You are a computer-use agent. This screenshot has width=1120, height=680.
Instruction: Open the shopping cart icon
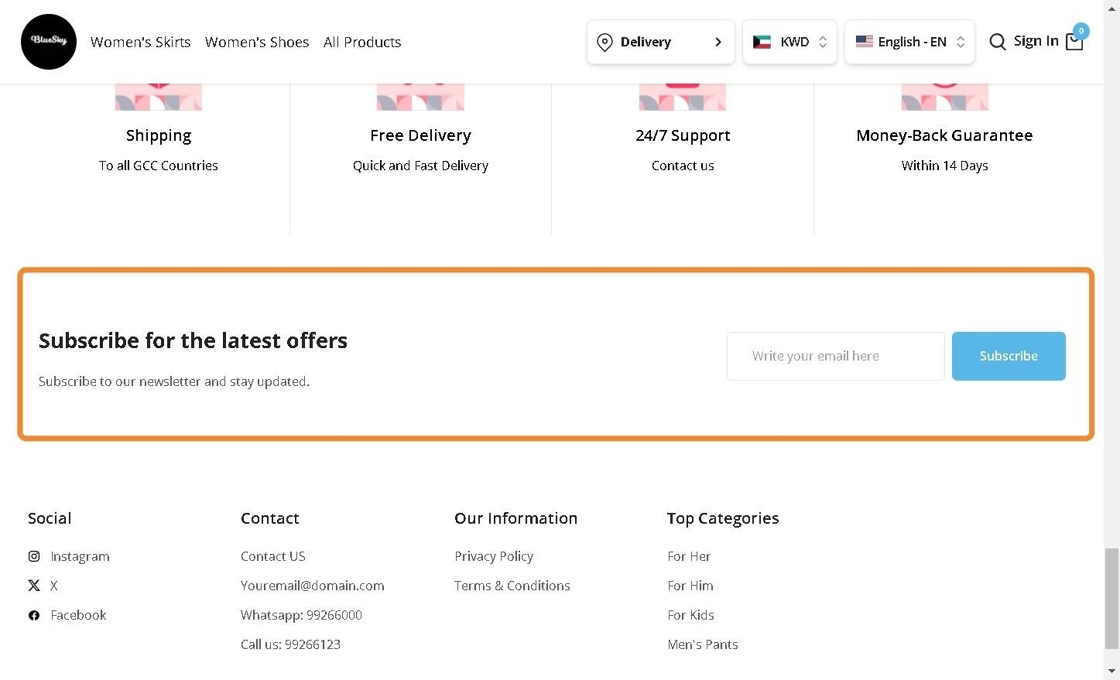1074,42
